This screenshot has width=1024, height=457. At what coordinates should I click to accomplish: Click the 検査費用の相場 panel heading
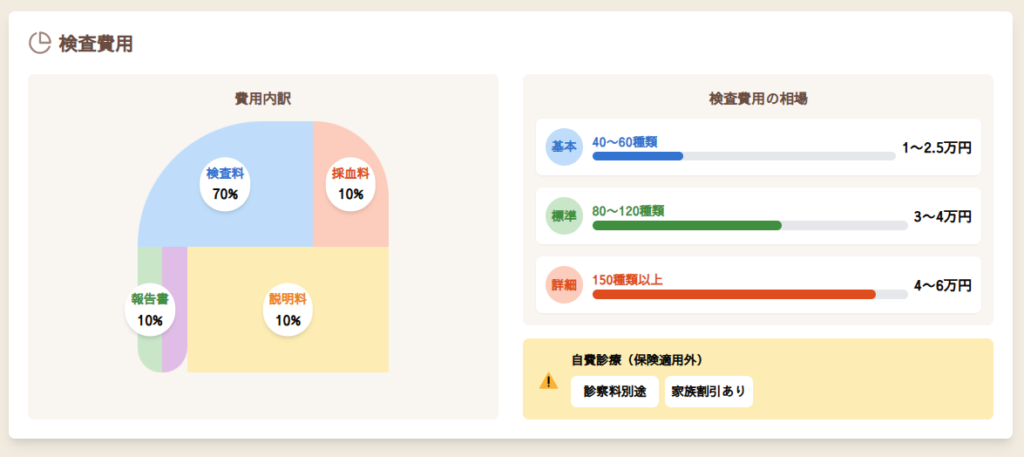[x=758, y=98]
